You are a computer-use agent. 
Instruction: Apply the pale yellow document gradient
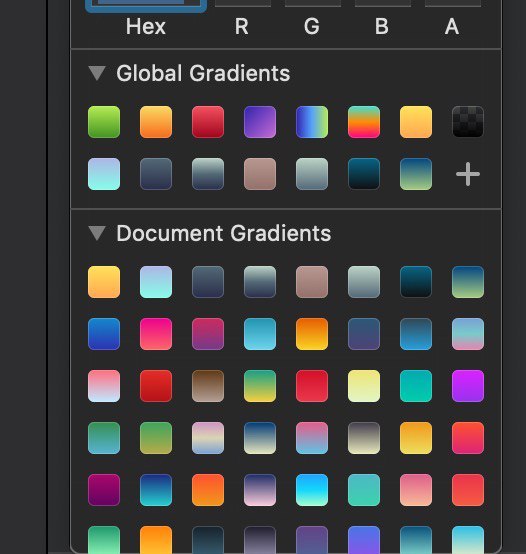pos(364,386)
